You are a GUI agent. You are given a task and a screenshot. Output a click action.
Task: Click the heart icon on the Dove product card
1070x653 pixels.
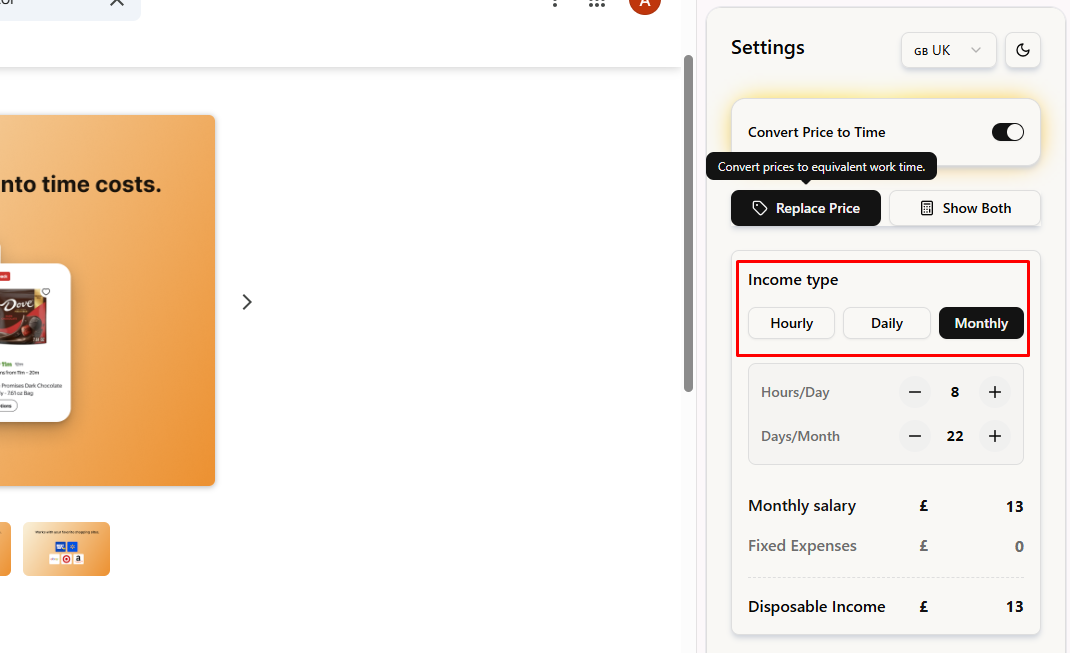(46, 291)
